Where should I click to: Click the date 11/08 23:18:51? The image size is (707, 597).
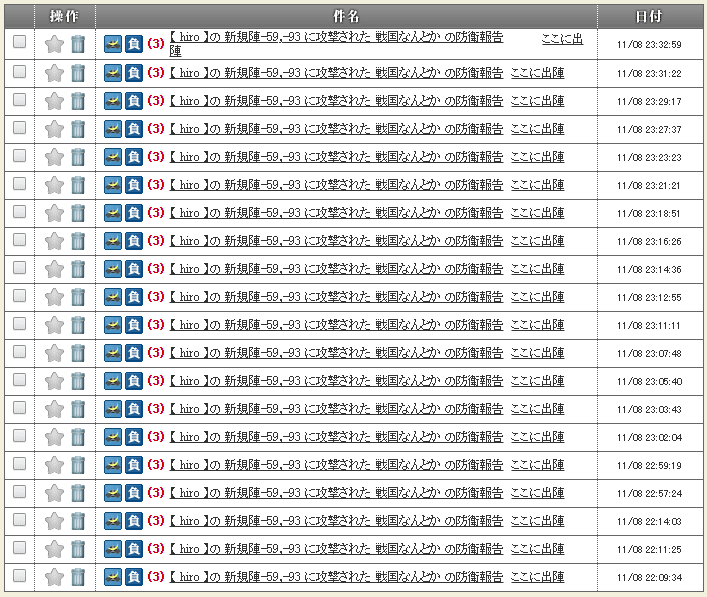pyautogui.click(x=648, y=214)
